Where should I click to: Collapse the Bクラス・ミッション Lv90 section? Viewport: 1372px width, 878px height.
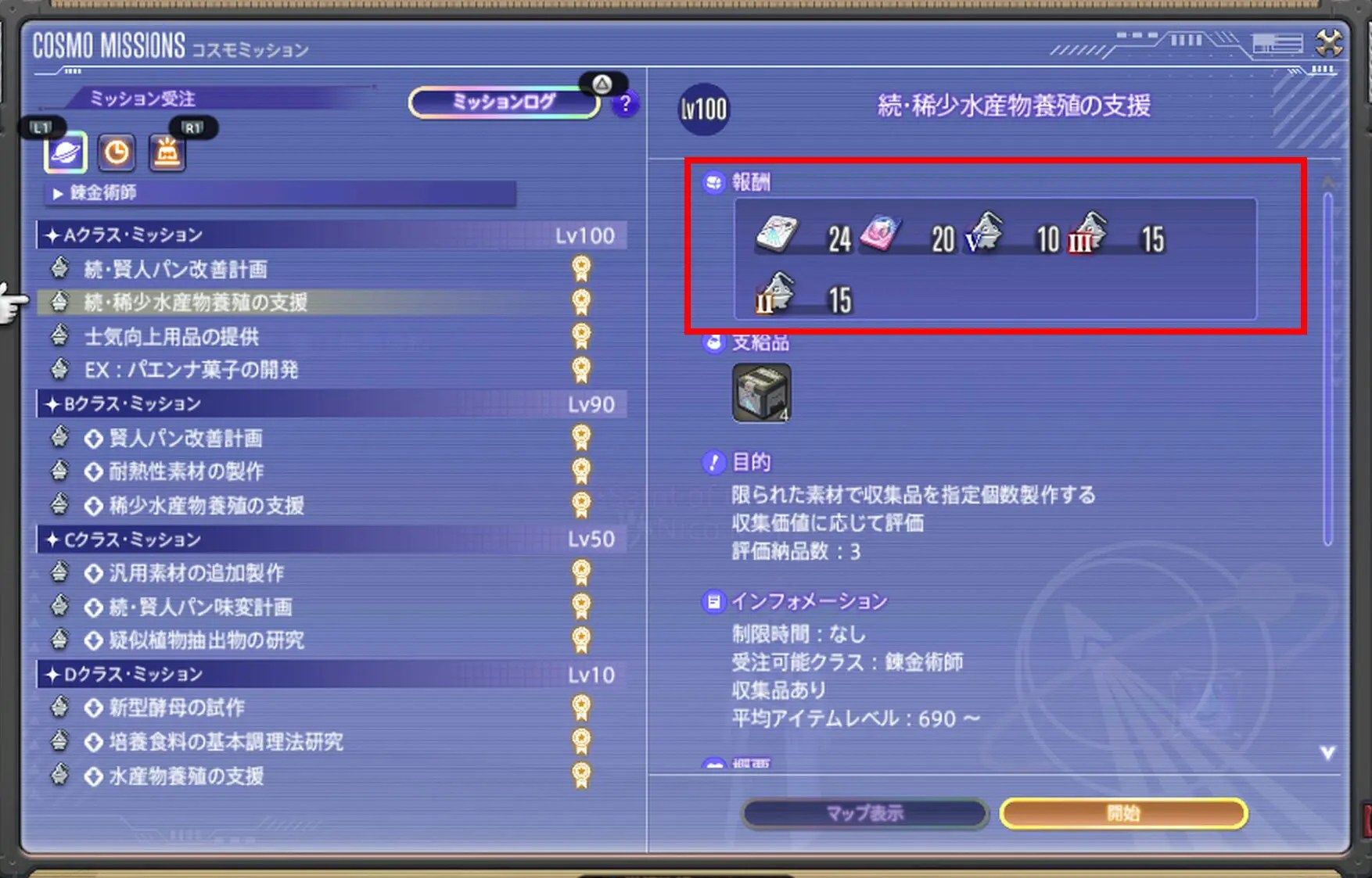[x=332, y=403]
